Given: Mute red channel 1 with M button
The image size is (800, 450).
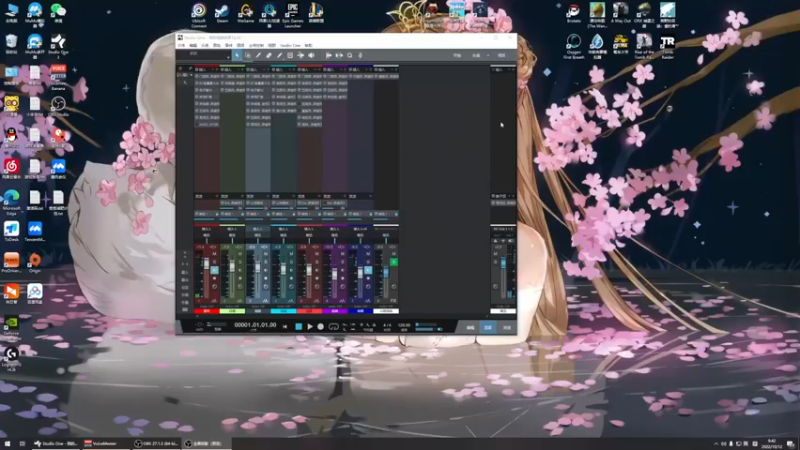Looking at the screenshot, I should [x=215, y=254].
